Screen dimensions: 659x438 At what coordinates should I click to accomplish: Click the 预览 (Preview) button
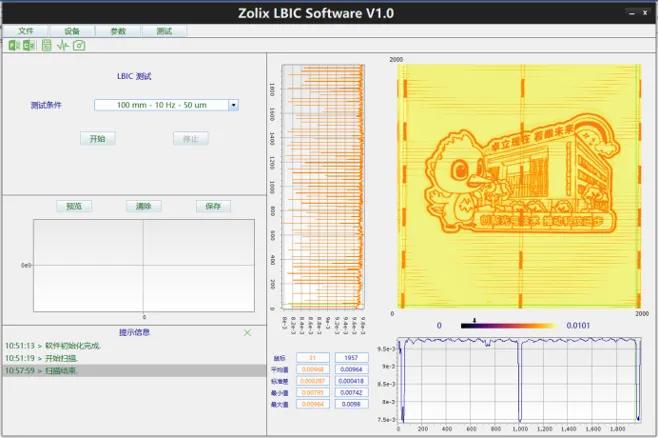coord(74,206)
